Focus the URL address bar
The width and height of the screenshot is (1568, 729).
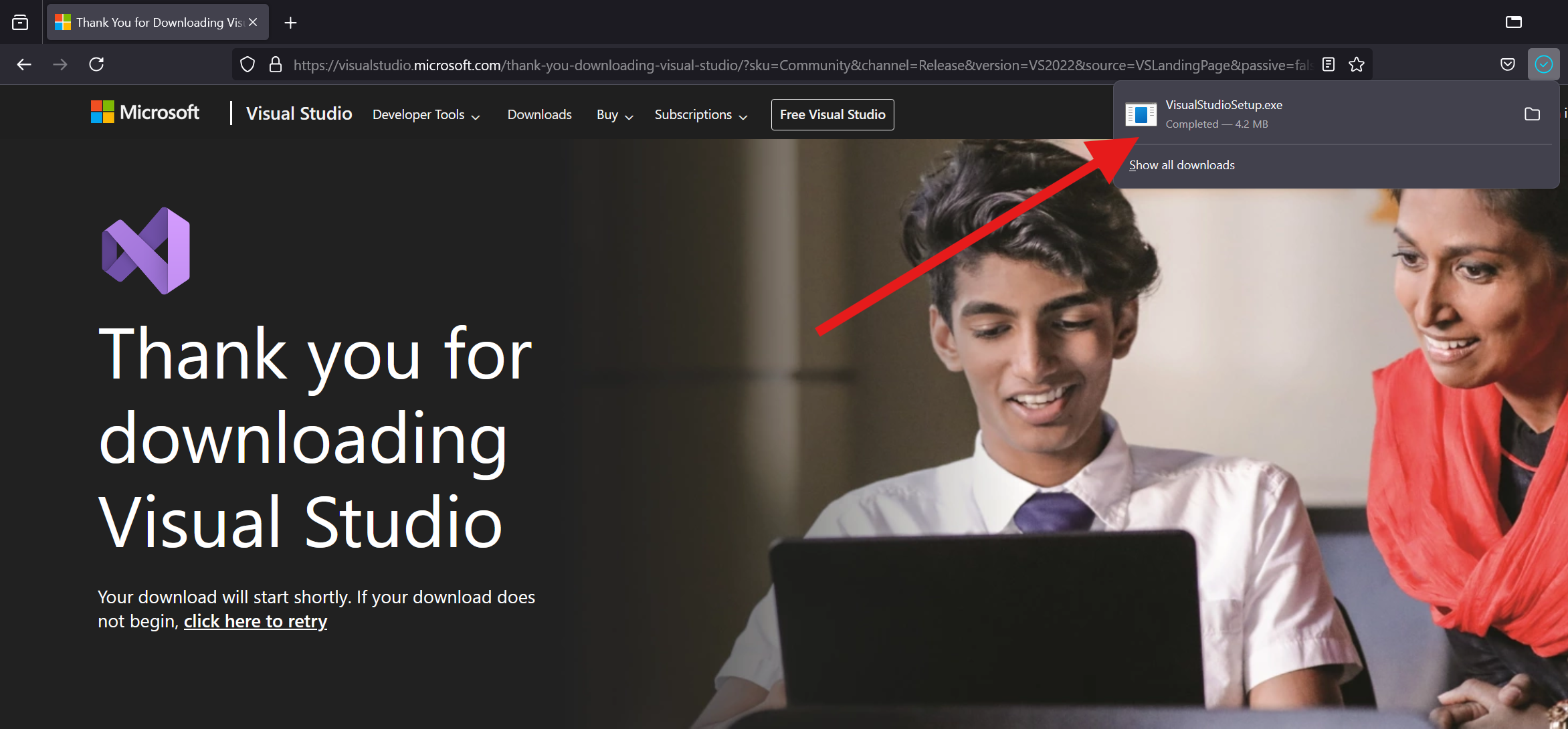click(x=803, y=65)
